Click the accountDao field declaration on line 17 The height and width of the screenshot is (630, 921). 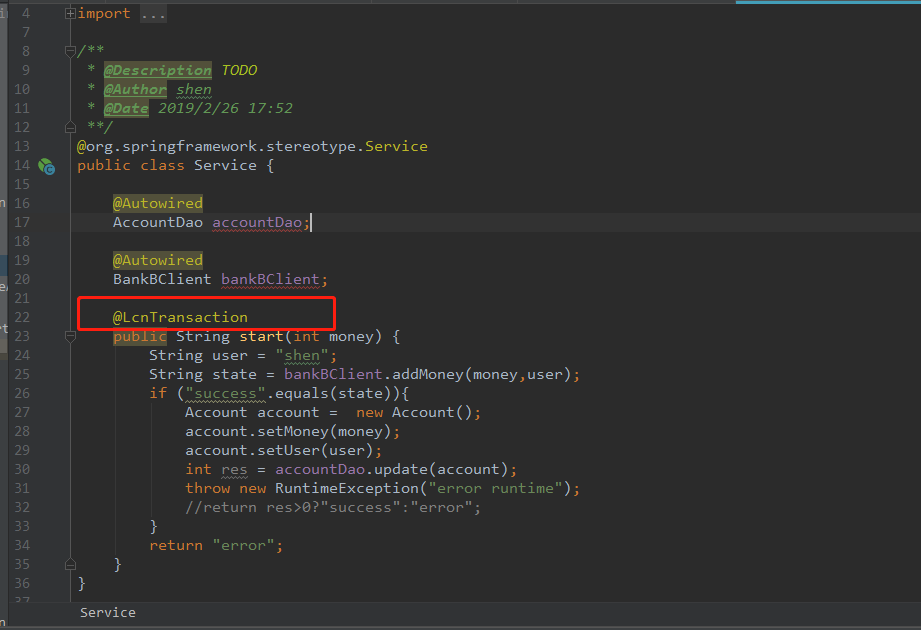257,223
